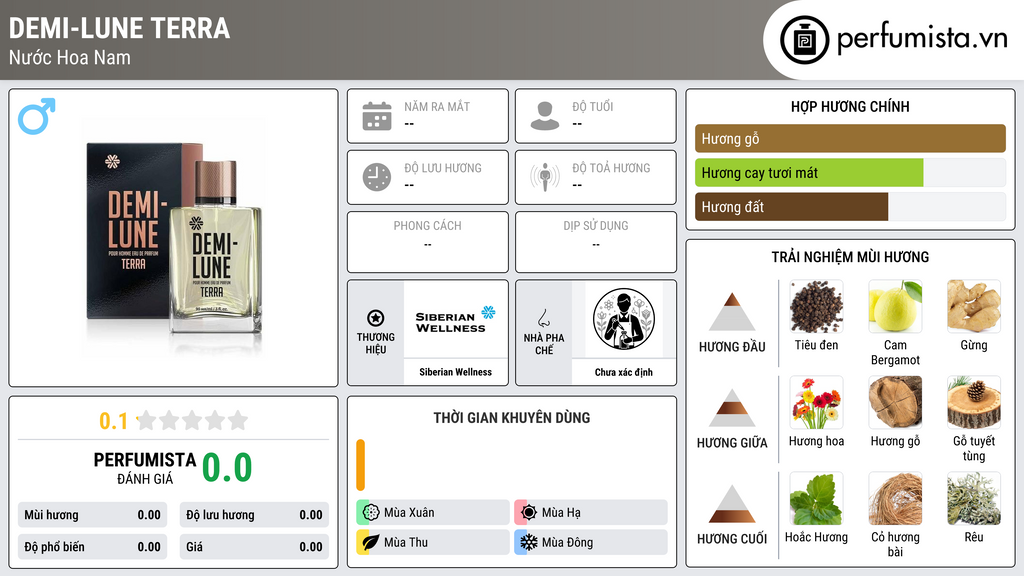Click the Demi-Lune Terra product photo
1024x576 pixels.
click(174, 238)
